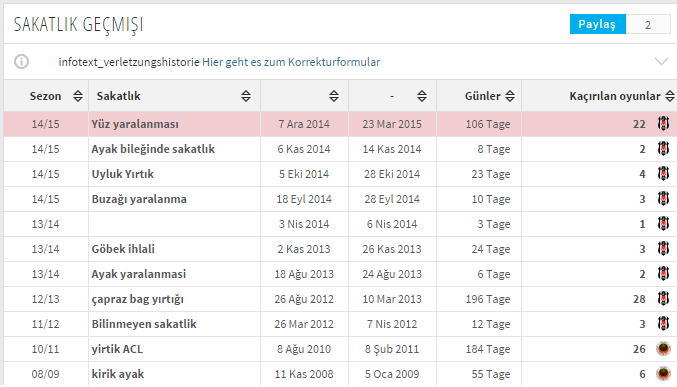Click club crest in Bilinmeyen sakatlik row

(664, 324)
